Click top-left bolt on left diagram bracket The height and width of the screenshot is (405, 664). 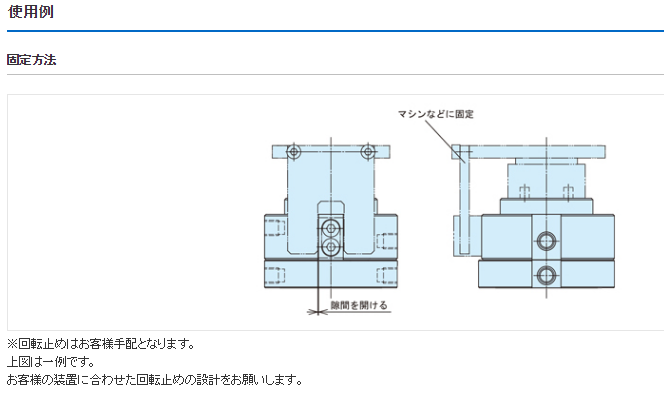coord(292,152)
